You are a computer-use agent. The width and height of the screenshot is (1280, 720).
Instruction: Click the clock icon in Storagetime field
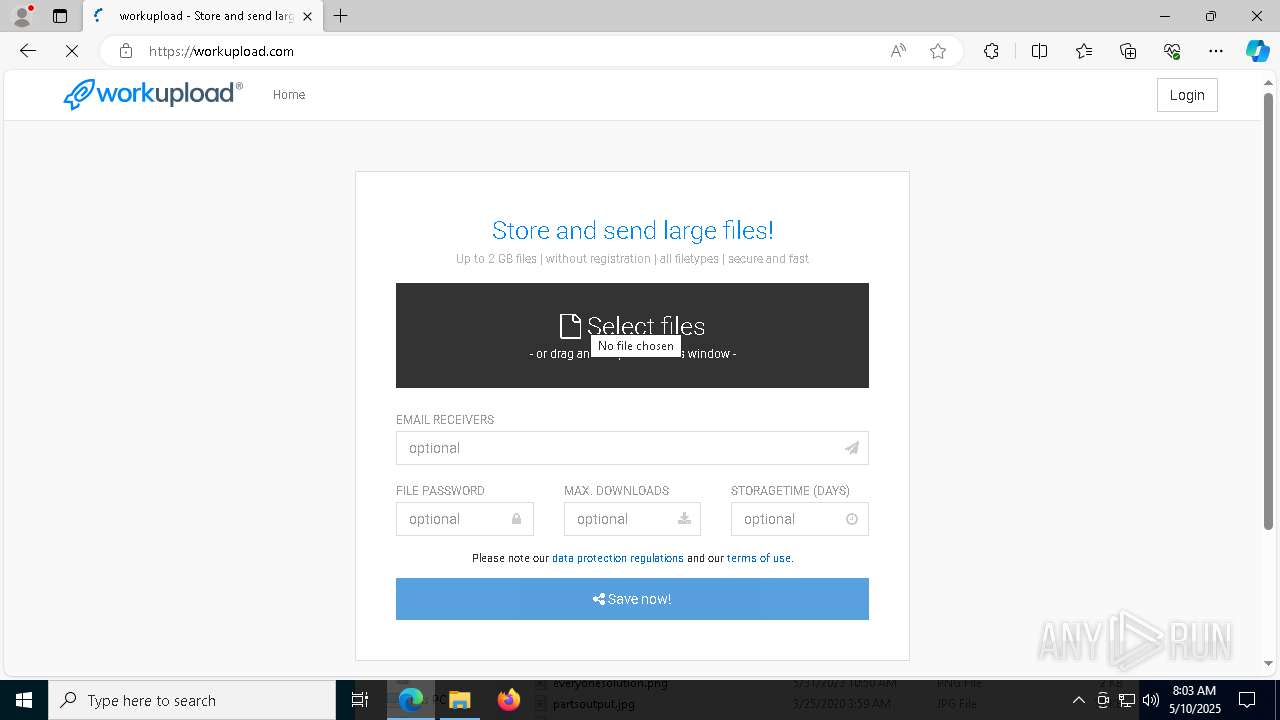tap(852, 519)
